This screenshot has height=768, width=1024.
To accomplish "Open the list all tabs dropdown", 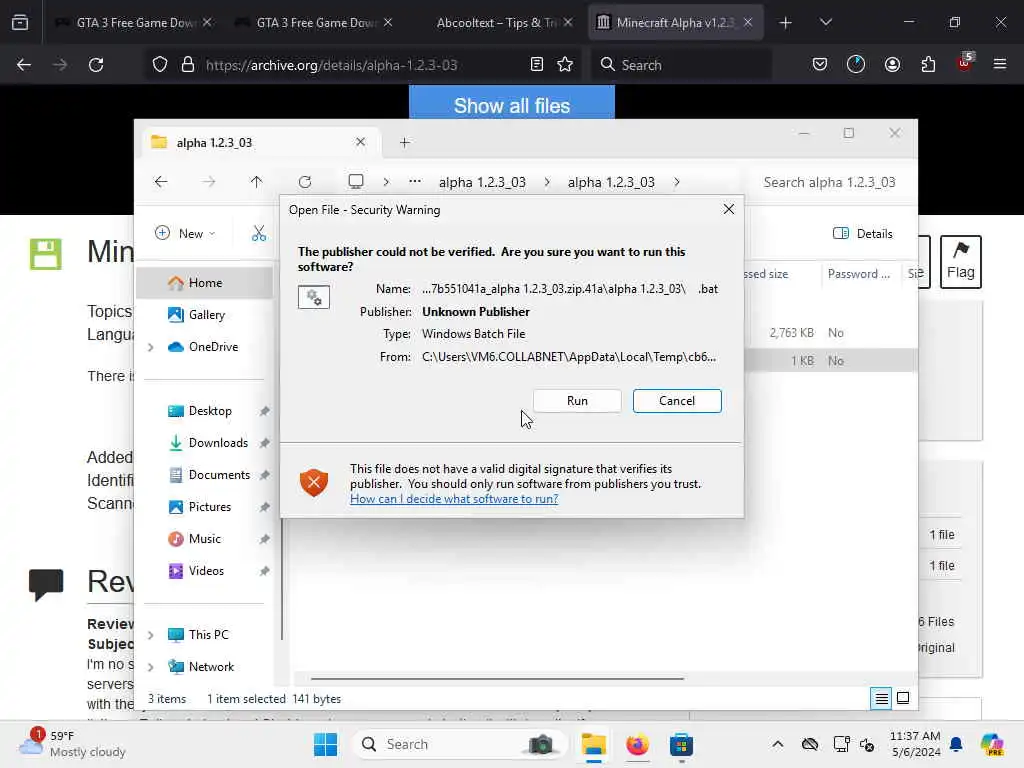I will pos(825,23).
